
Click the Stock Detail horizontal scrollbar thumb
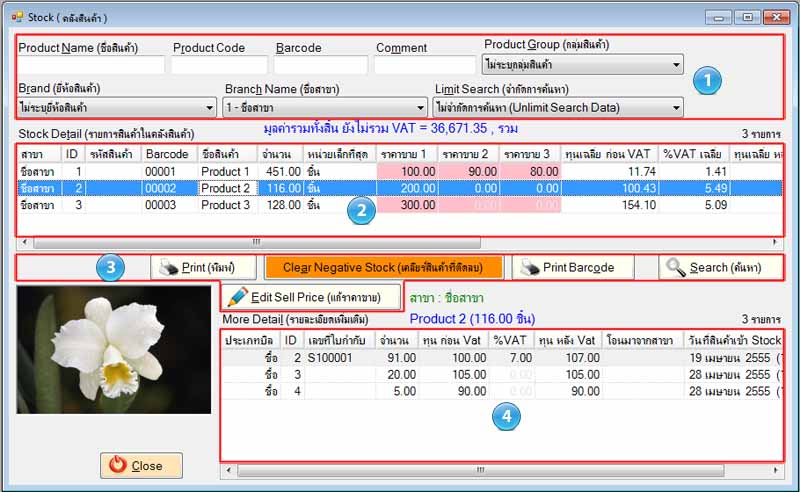257,242
